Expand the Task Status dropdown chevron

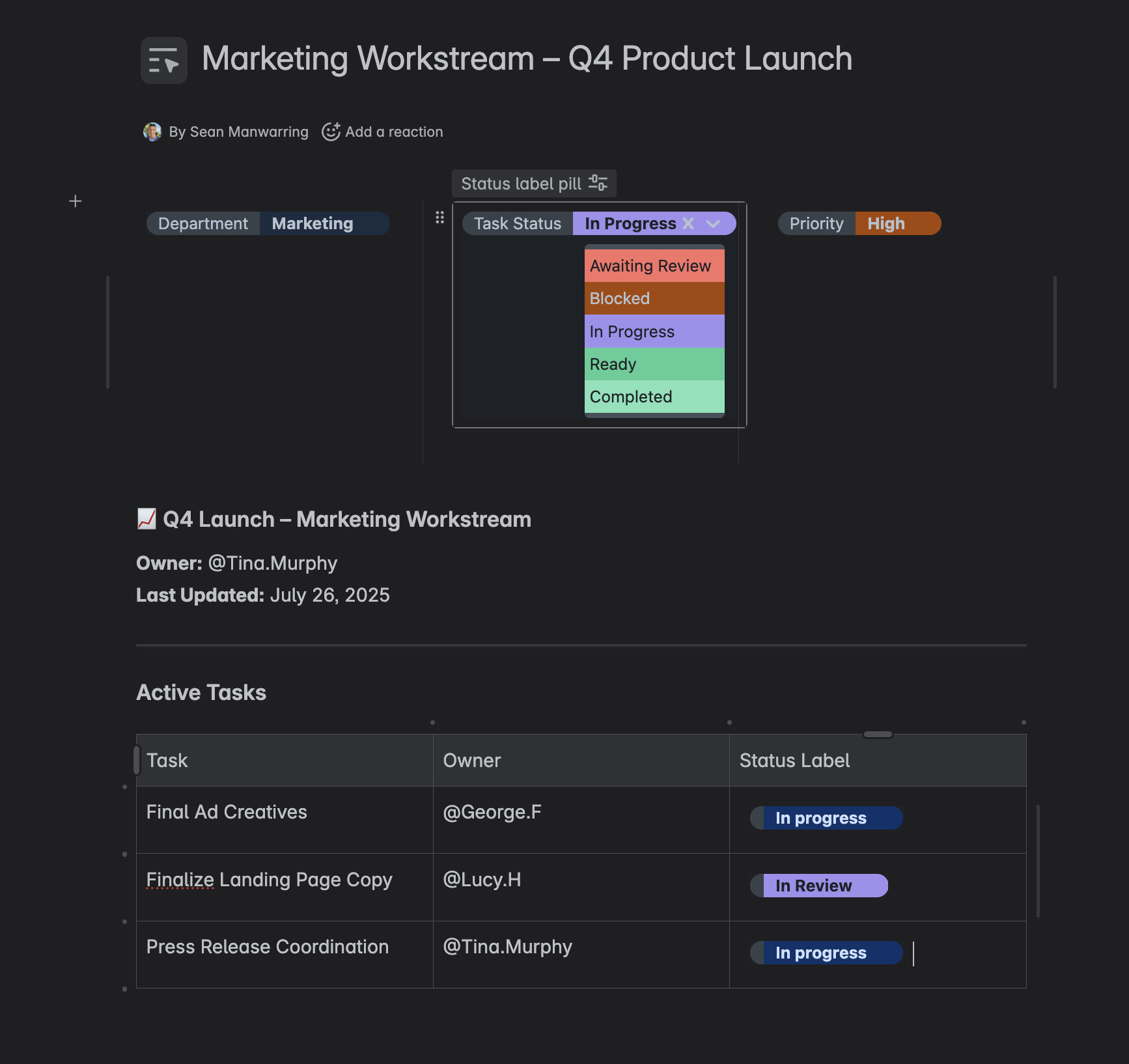point(713,223)
